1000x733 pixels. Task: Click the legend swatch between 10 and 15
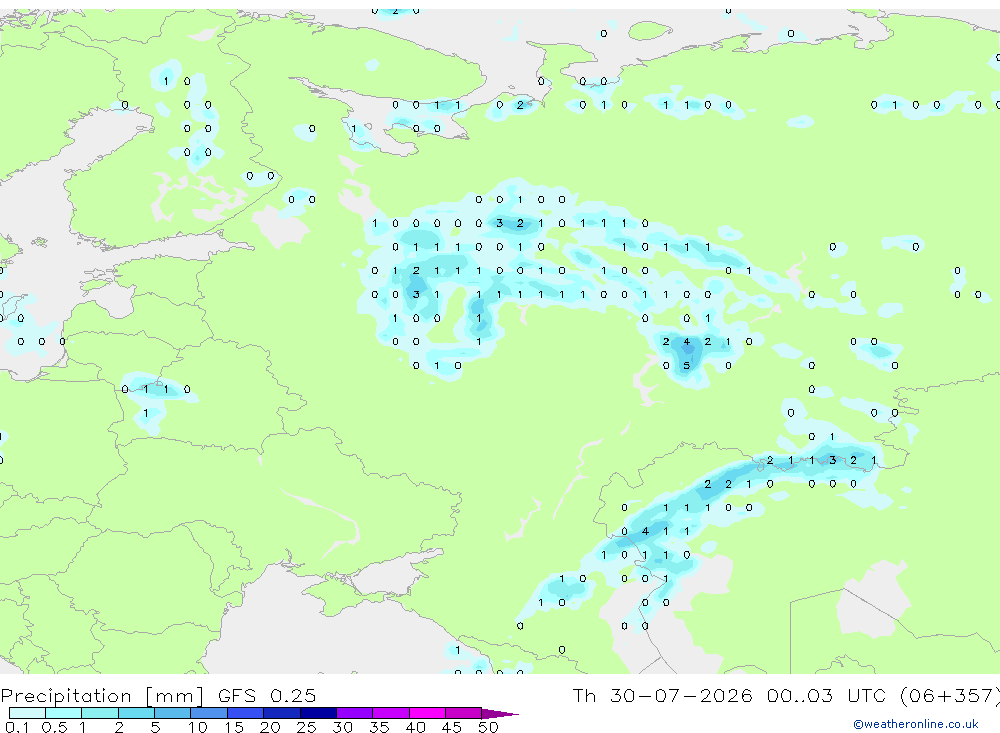click(209, 713)
